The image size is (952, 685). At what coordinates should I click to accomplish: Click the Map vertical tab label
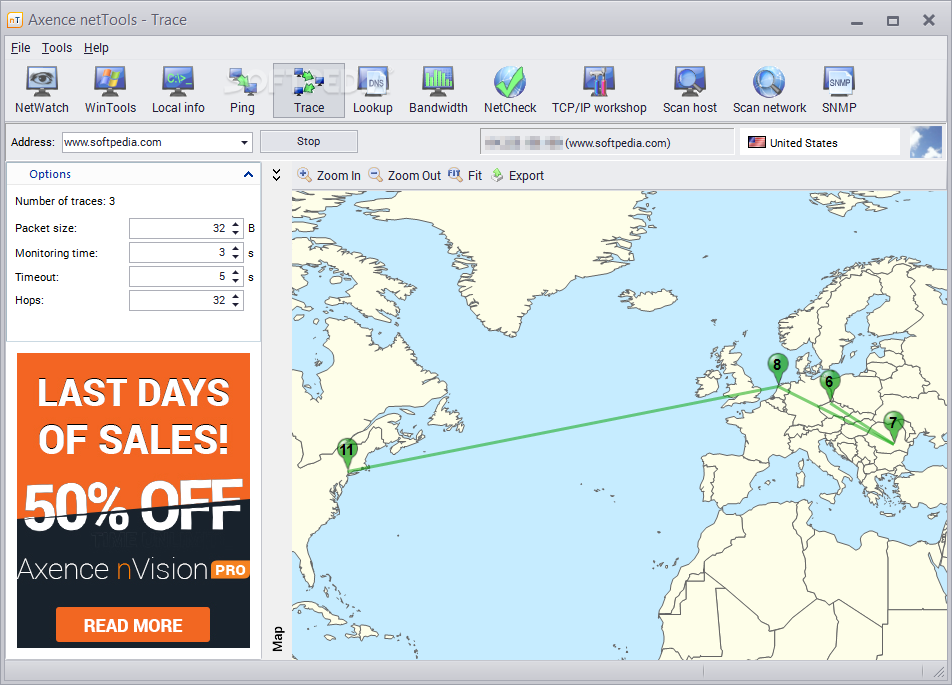pos(278,639)
